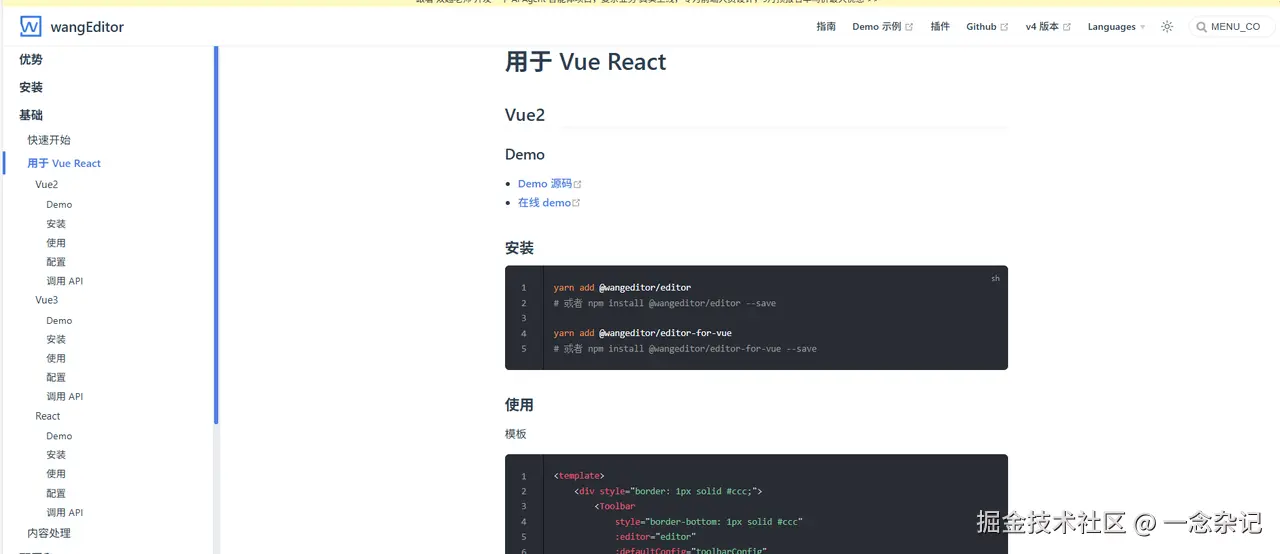The image size is (1280, 554).
Task: Click the 安装 heading in main content
Action: pyautogui.click(x=520, y=248)
